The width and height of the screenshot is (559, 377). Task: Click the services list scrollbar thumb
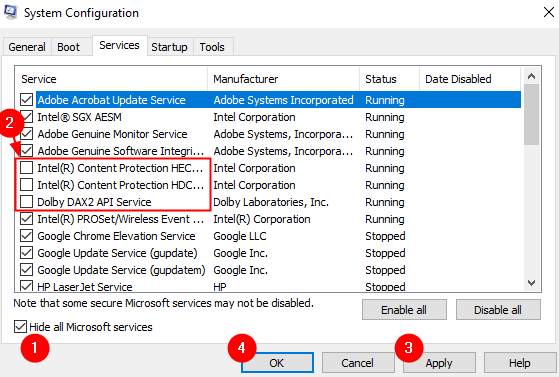pyautogui.click(x=531, y=115)
